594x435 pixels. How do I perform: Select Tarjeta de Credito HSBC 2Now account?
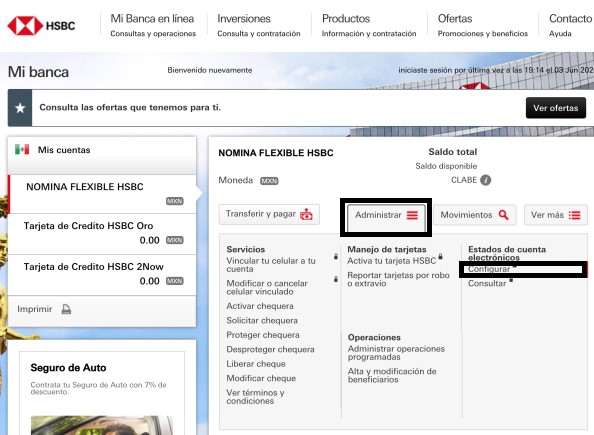(x=102, y=275)
